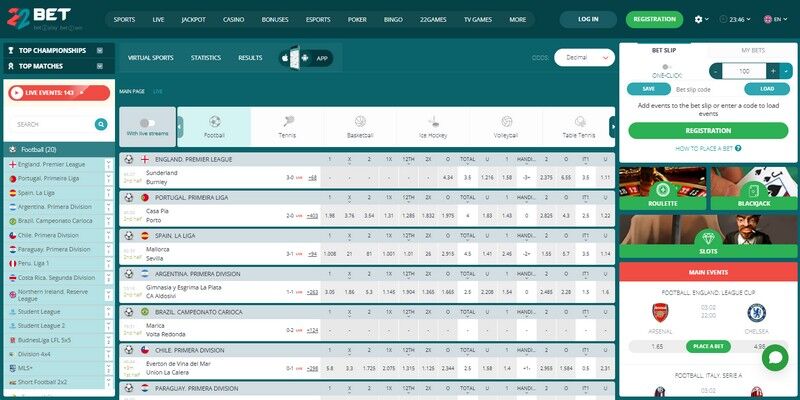Open the ESPORTS menu
Image resolution: width=800 pixels, height=400 pixels.
tap(318, 19)
